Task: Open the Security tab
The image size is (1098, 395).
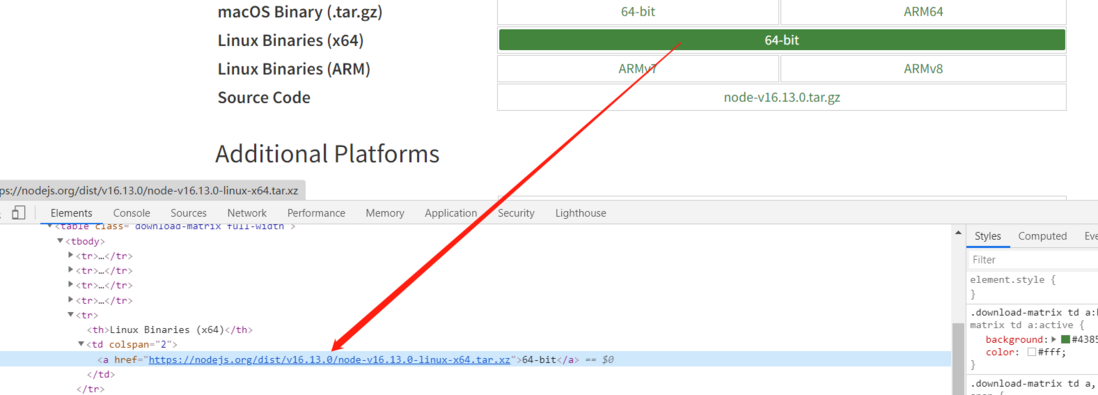Action: coord(516,213)
